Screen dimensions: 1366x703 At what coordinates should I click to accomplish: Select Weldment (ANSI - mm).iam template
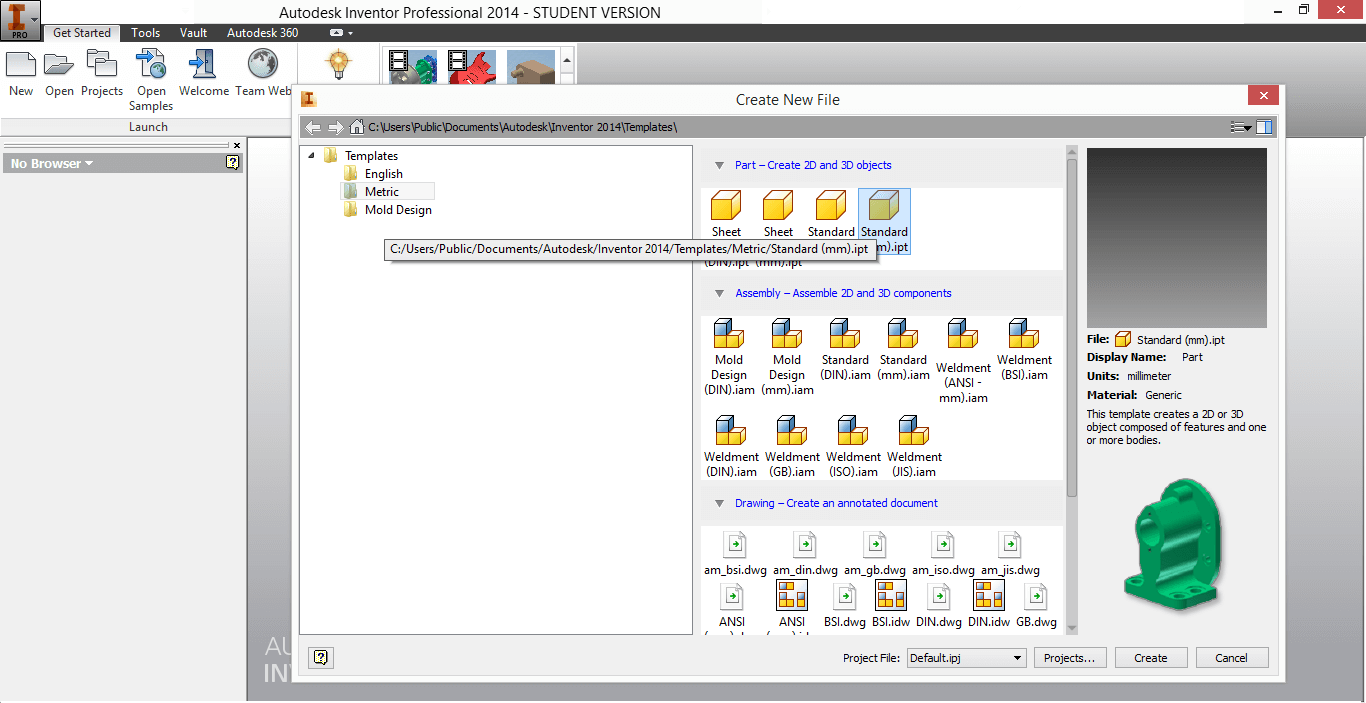coord(963,361)
